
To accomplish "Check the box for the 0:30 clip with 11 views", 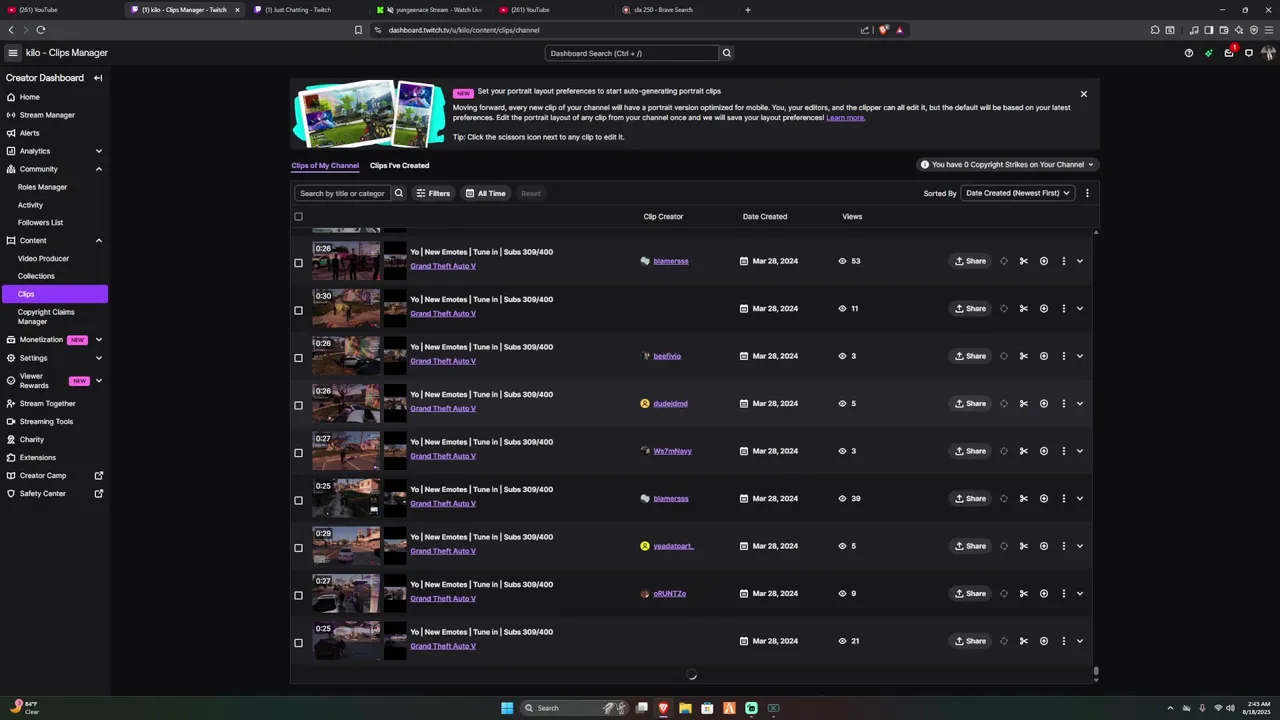I will tap(298, 310).
